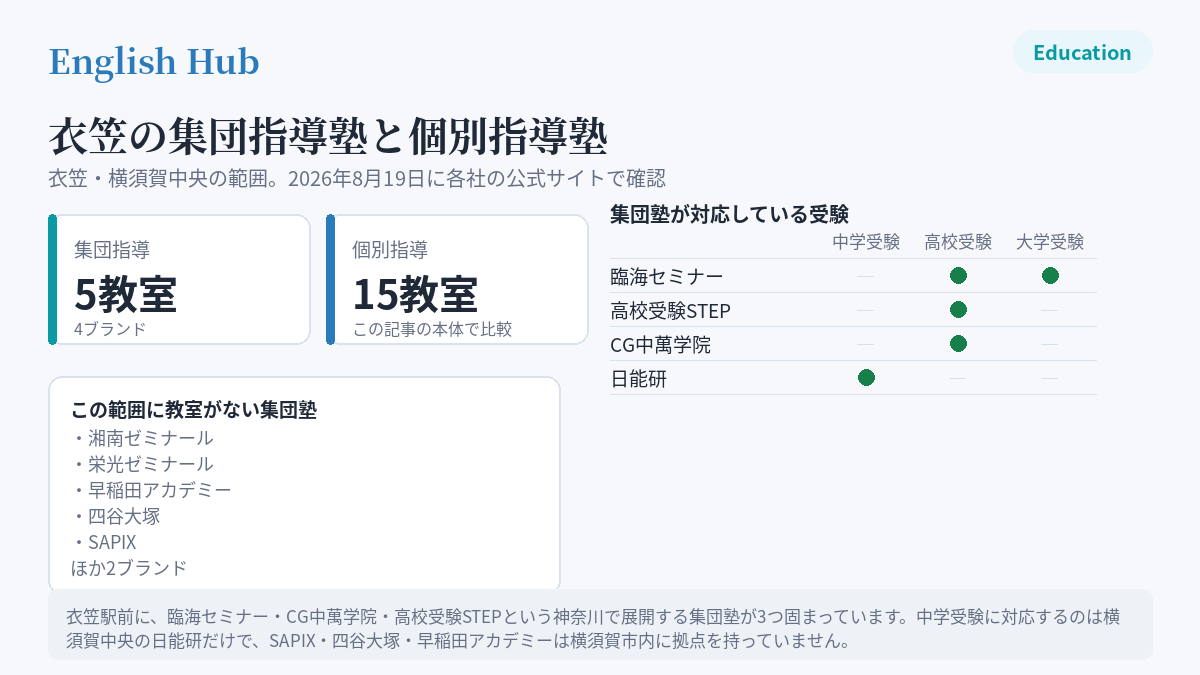Open the 個別指導 15教室 card
Screen dimensions: 1200x675
click(457, 280)
